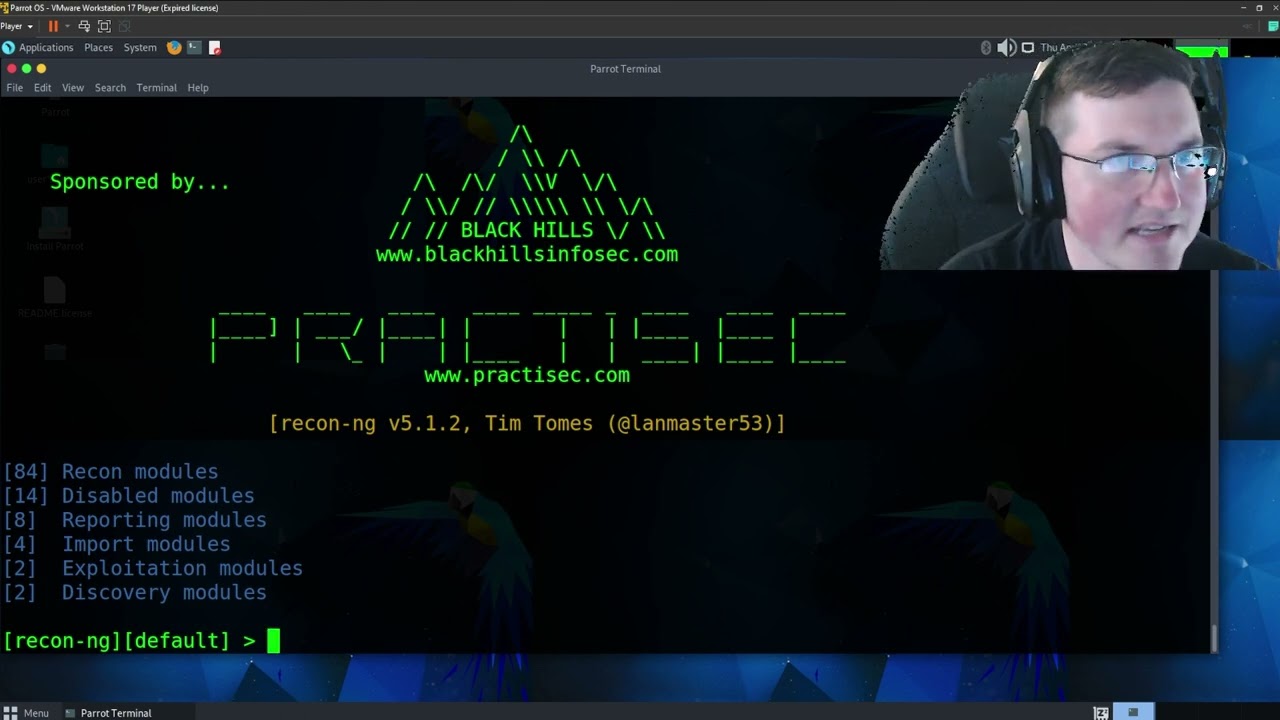1280x720 pixels.
Task: Click the '[8] Reporting modules' line
Action: coord(134,520)
